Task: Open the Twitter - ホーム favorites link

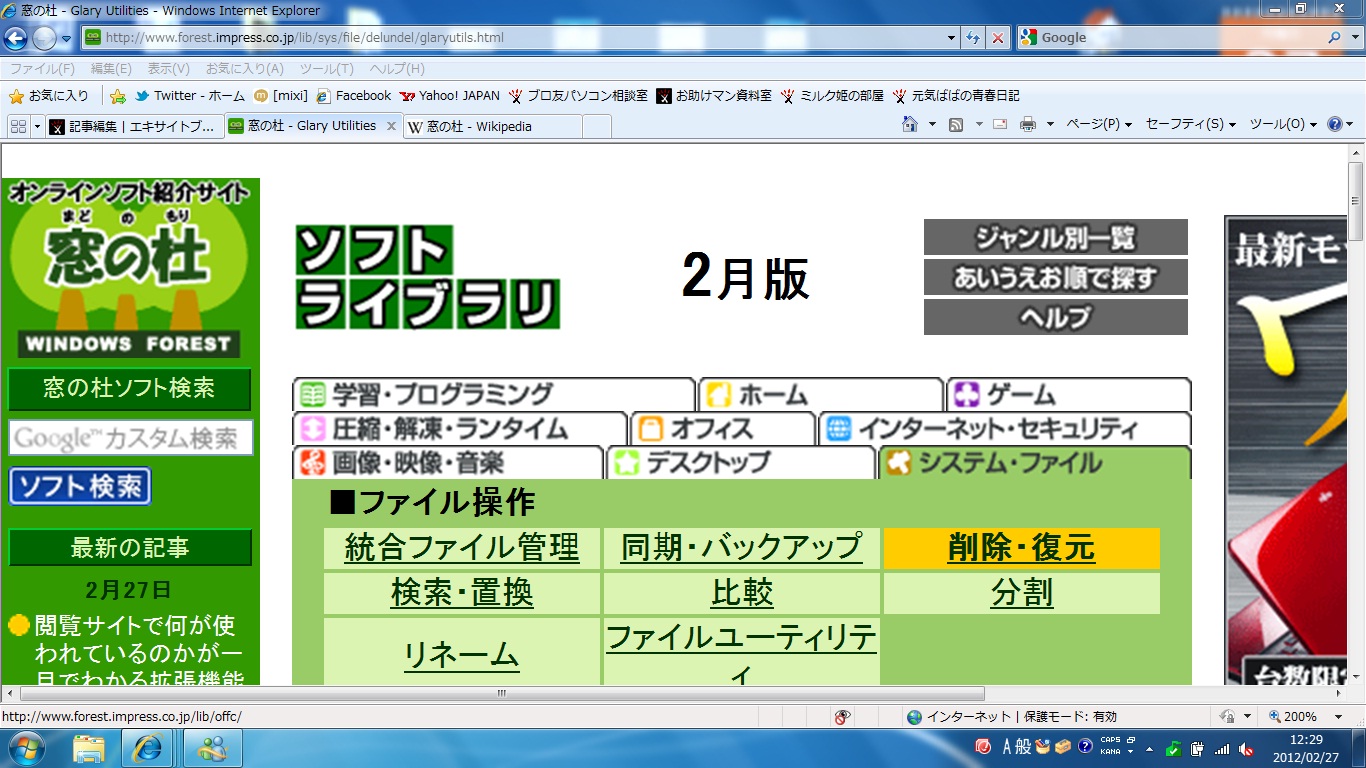Action: [190, 96]
